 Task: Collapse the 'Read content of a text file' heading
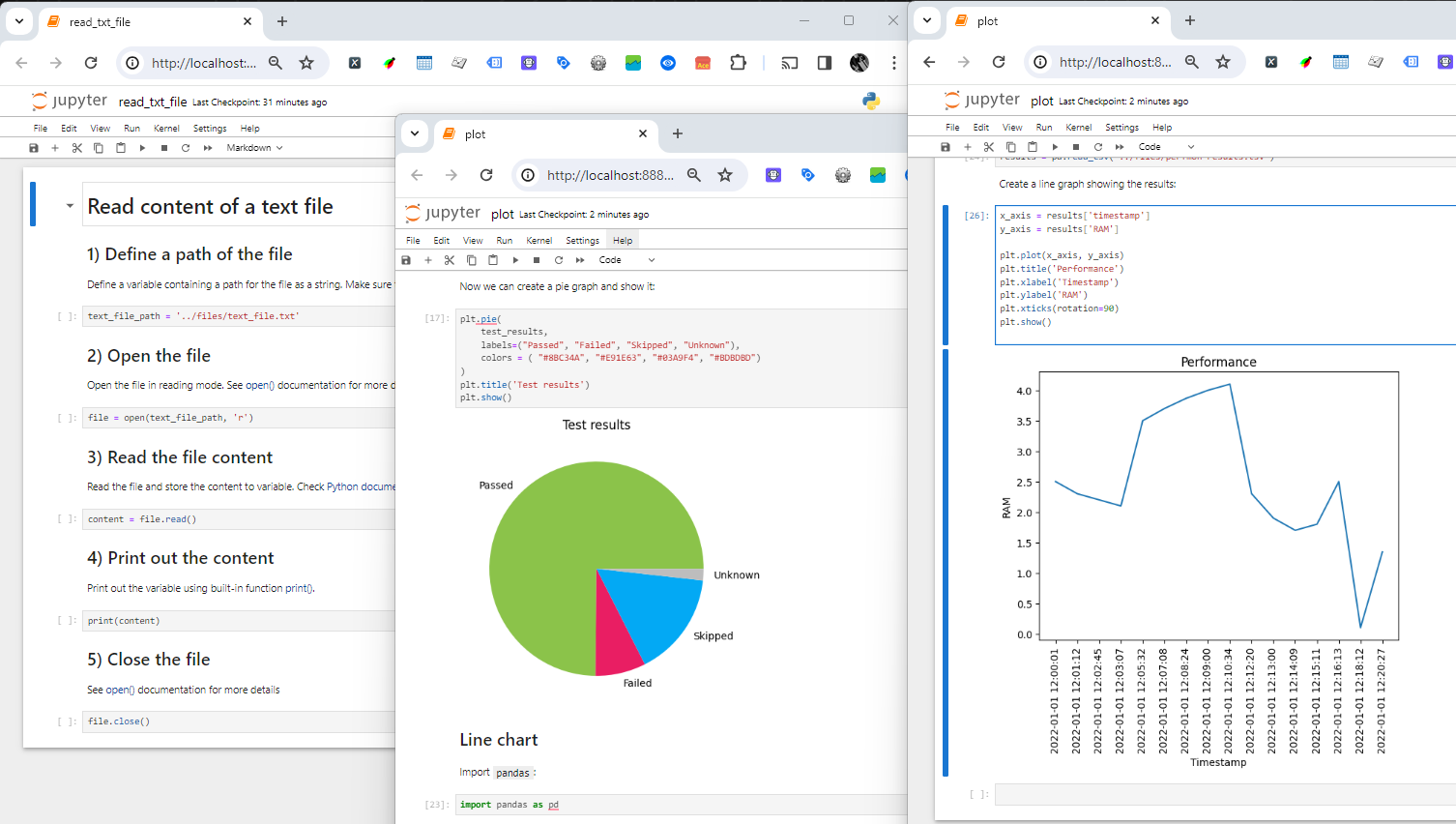coord(70,206)
